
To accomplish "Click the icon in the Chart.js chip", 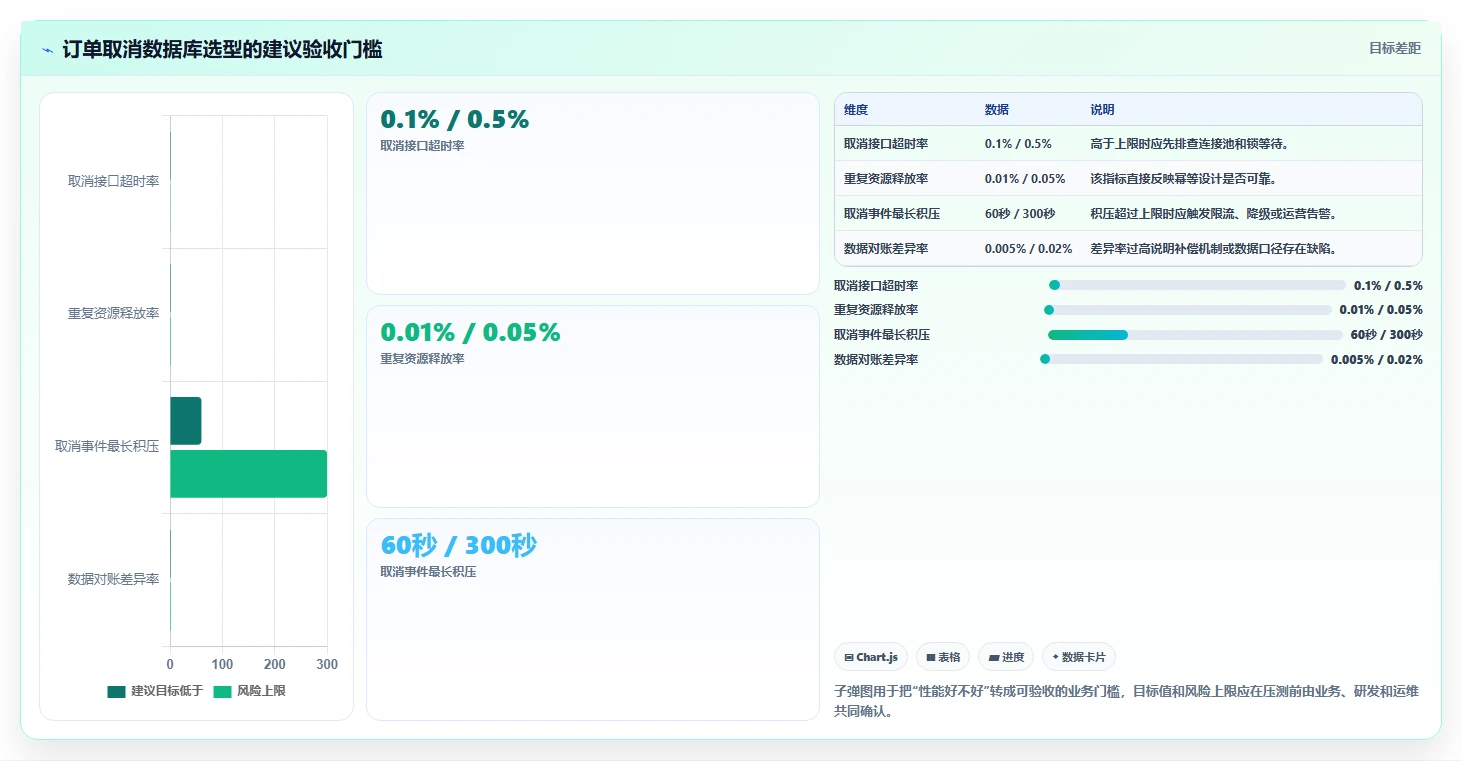I will click(849, 658).
